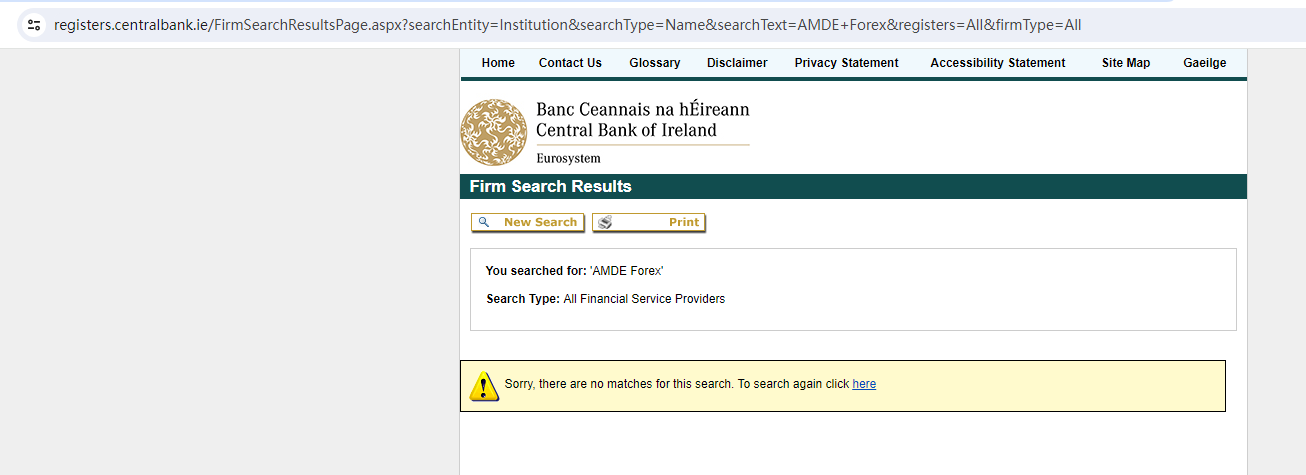Navigate to the Site Map
Viewport: 1306px width, 475px height.
click(1125, 63)
